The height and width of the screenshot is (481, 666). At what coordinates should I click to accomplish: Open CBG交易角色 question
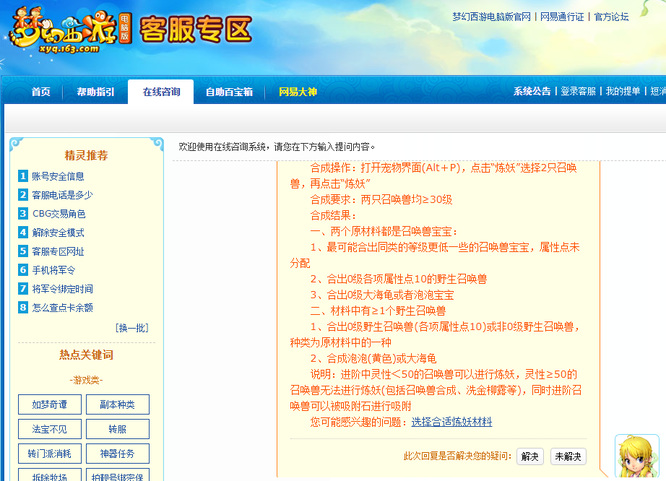pyautogui.click(x=59, y=214)
